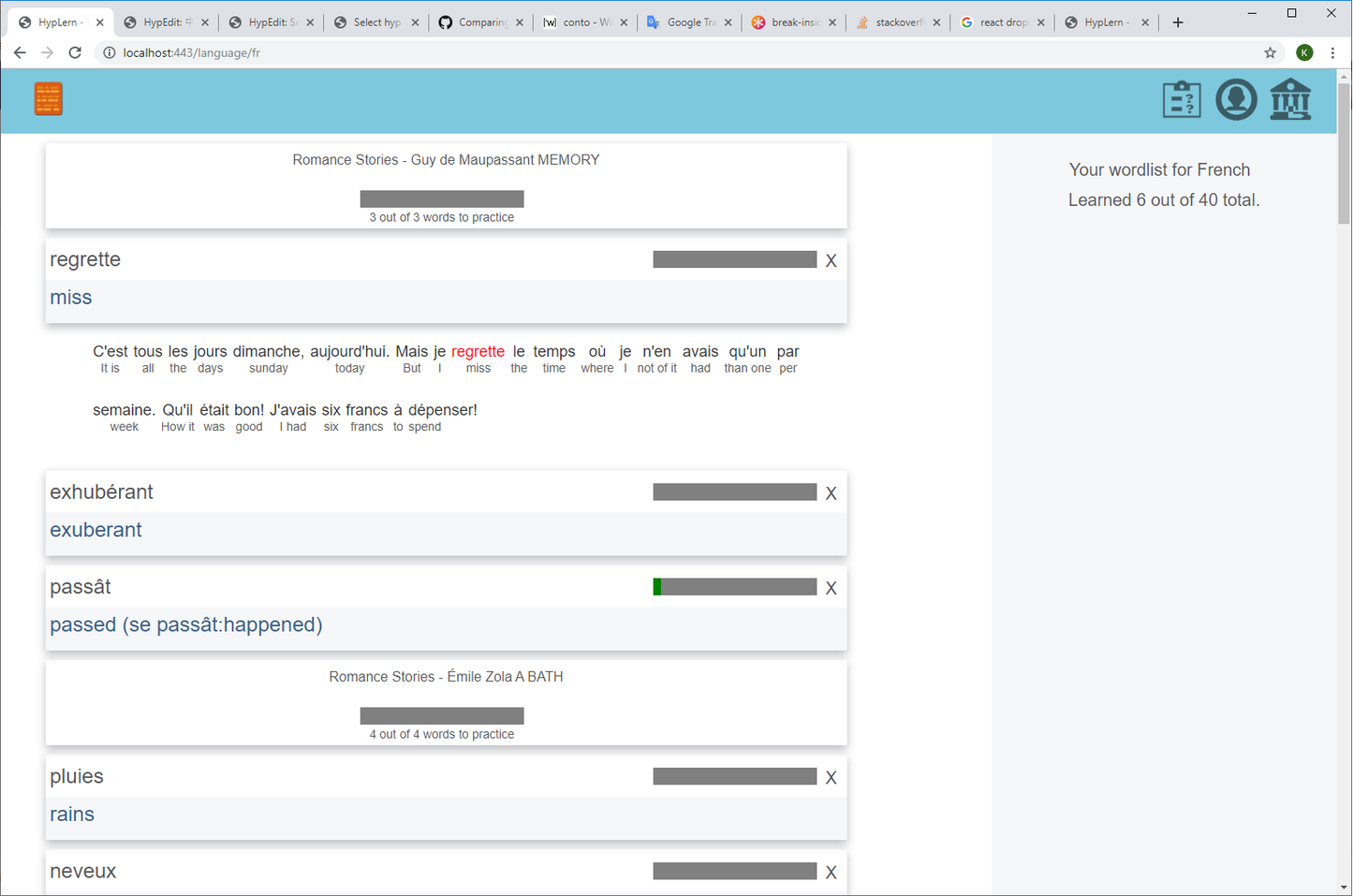The width and height of the screenshot is (1353, 896).
Task: Bookmark this page with the star icon
Action: [1270, 52]
